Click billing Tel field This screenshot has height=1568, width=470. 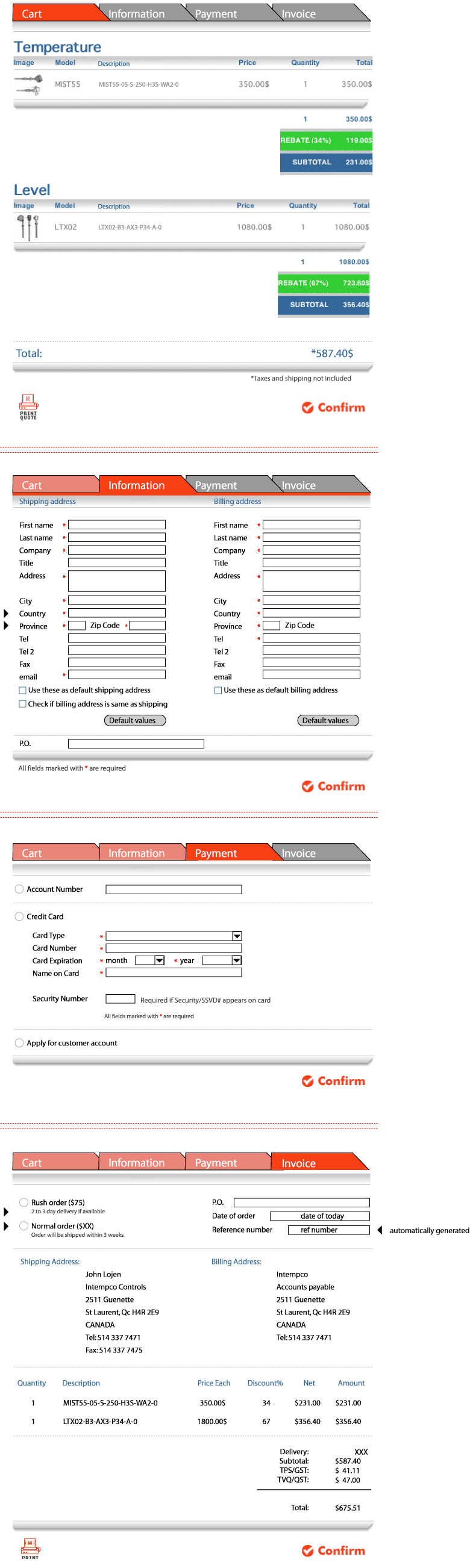point(311,638)
